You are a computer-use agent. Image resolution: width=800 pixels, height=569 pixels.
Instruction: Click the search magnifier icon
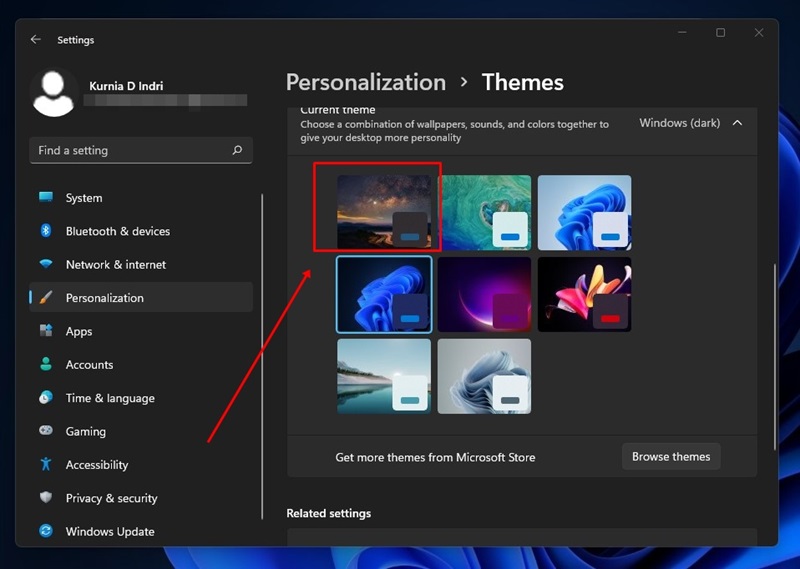[x=237, y=150]
